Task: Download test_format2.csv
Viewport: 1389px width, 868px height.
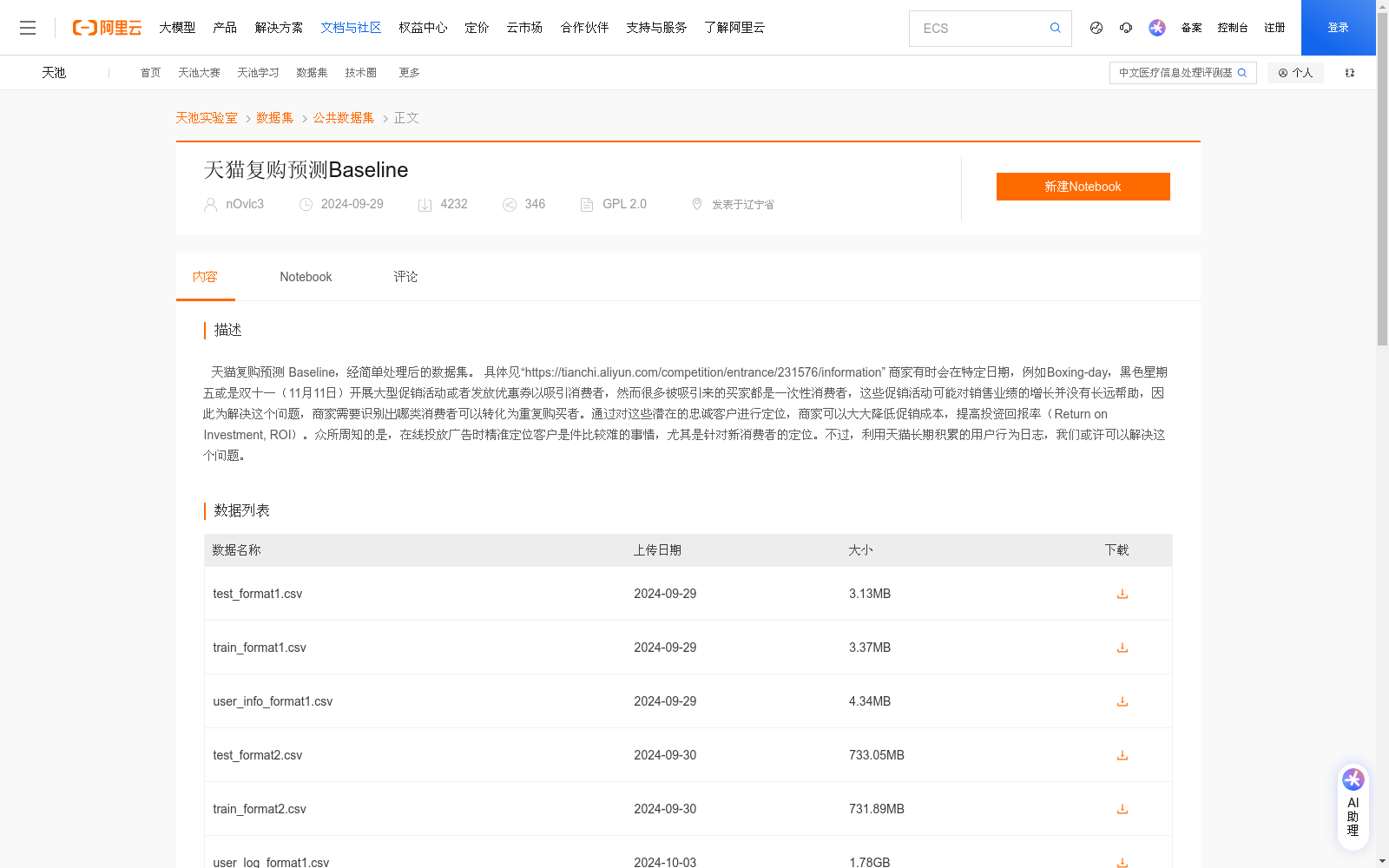Action: coord(1122,755)
